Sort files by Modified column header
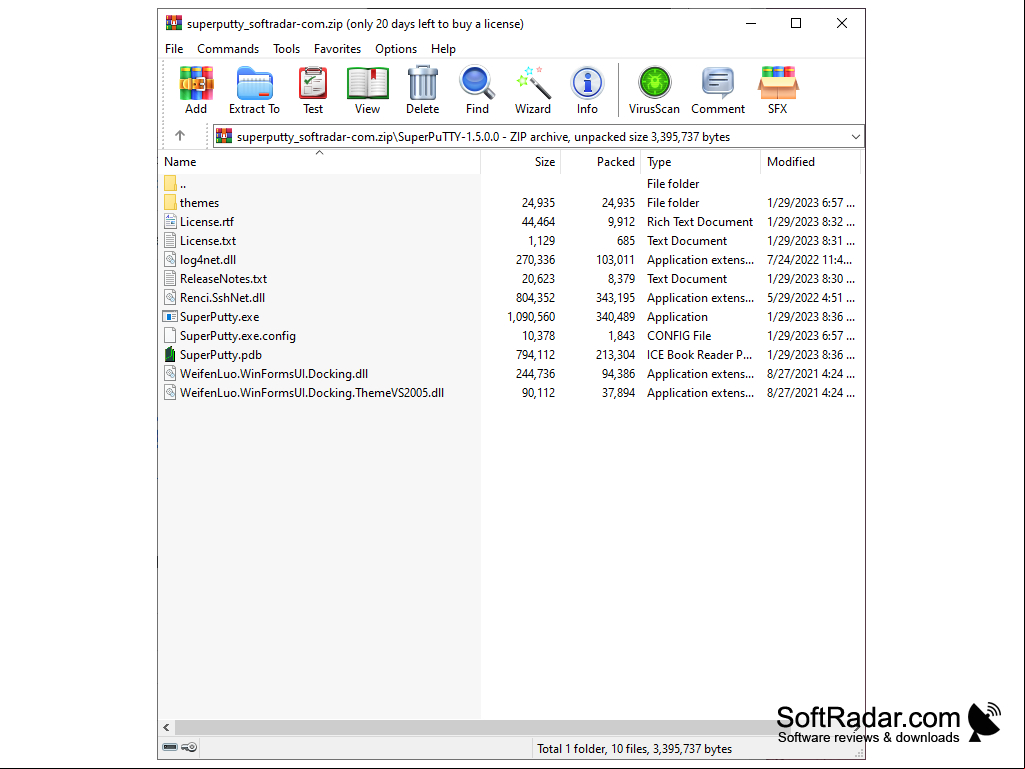Screen dimensions: 1025x769 [811, 162]
